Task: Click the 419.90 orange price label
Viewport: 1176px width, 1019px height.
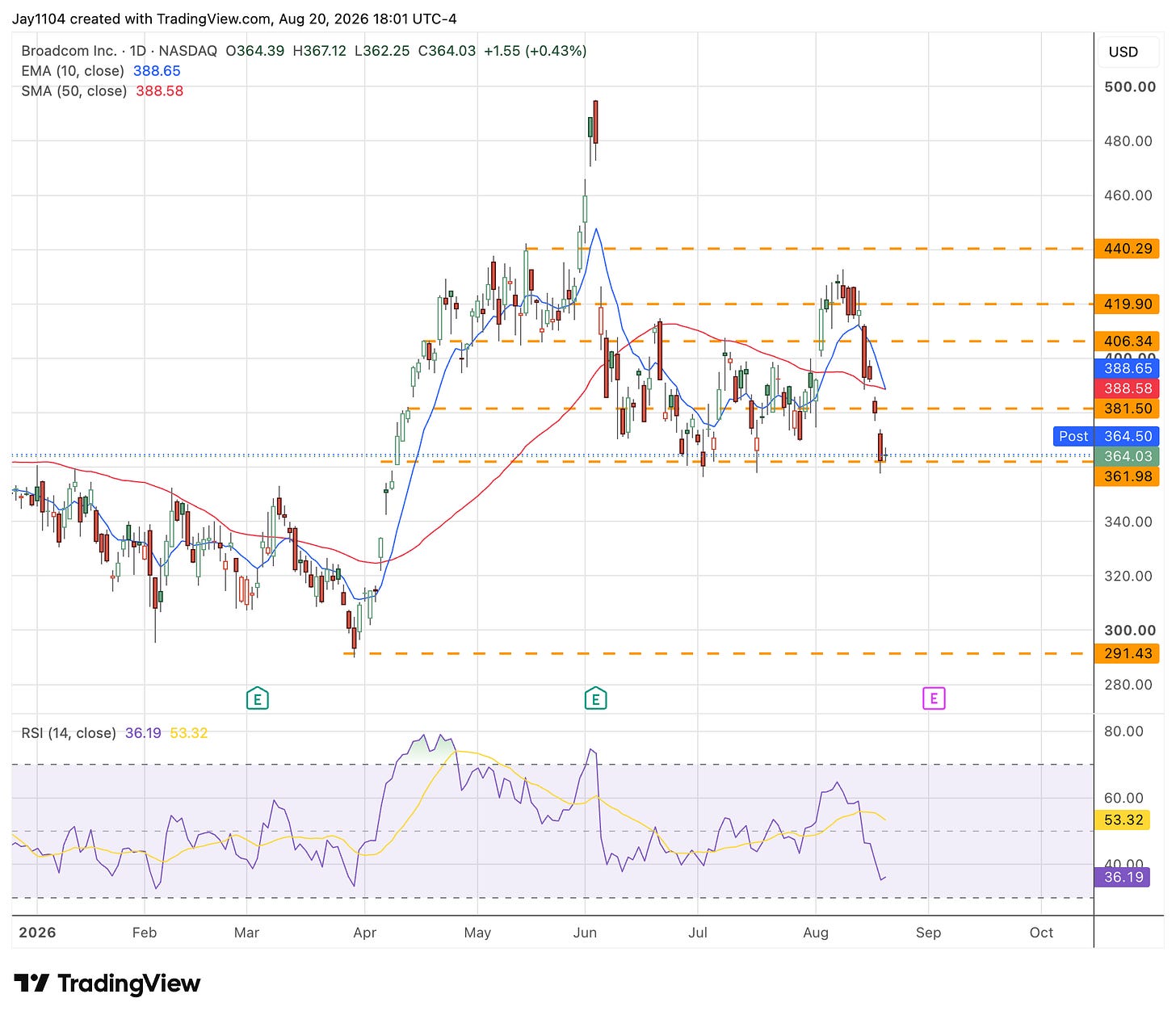Action: tap(1127, 304)
